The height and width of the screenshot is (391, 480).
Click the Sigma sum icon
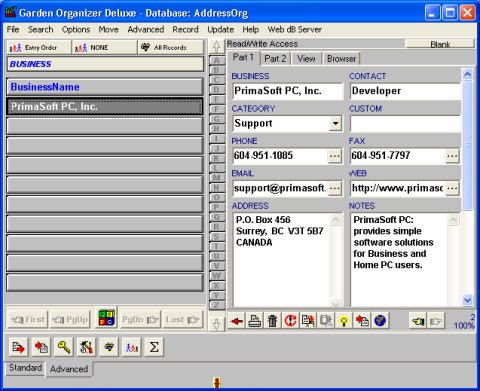click(154, 347)
